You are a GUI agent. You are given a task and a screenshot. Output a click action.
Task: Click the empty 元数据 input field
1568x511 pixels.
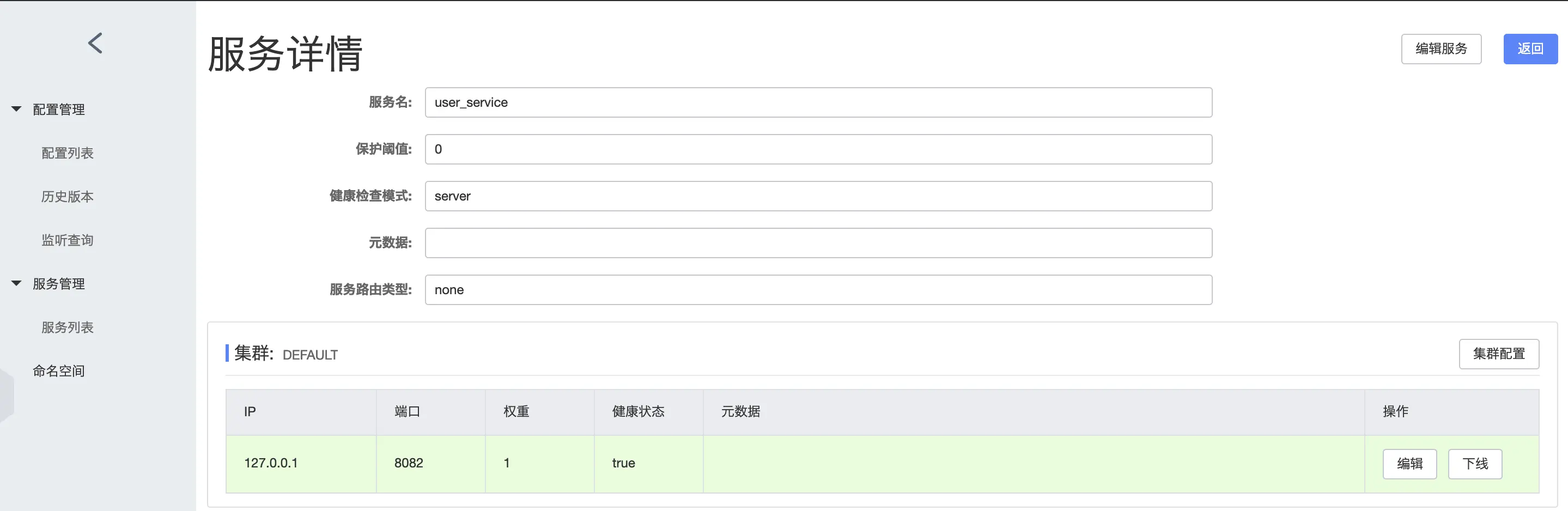[818, 243]
